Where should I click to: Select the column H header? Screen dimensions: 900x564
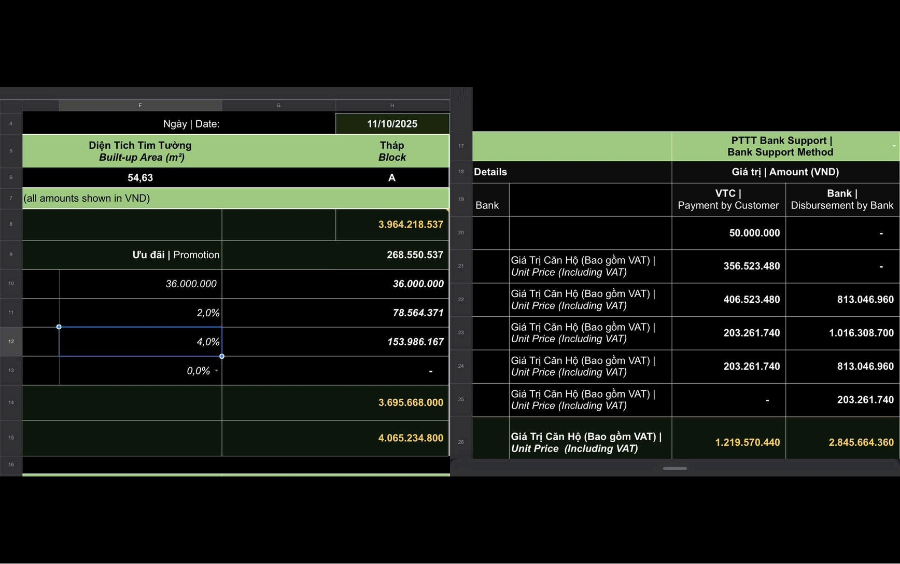391,105
